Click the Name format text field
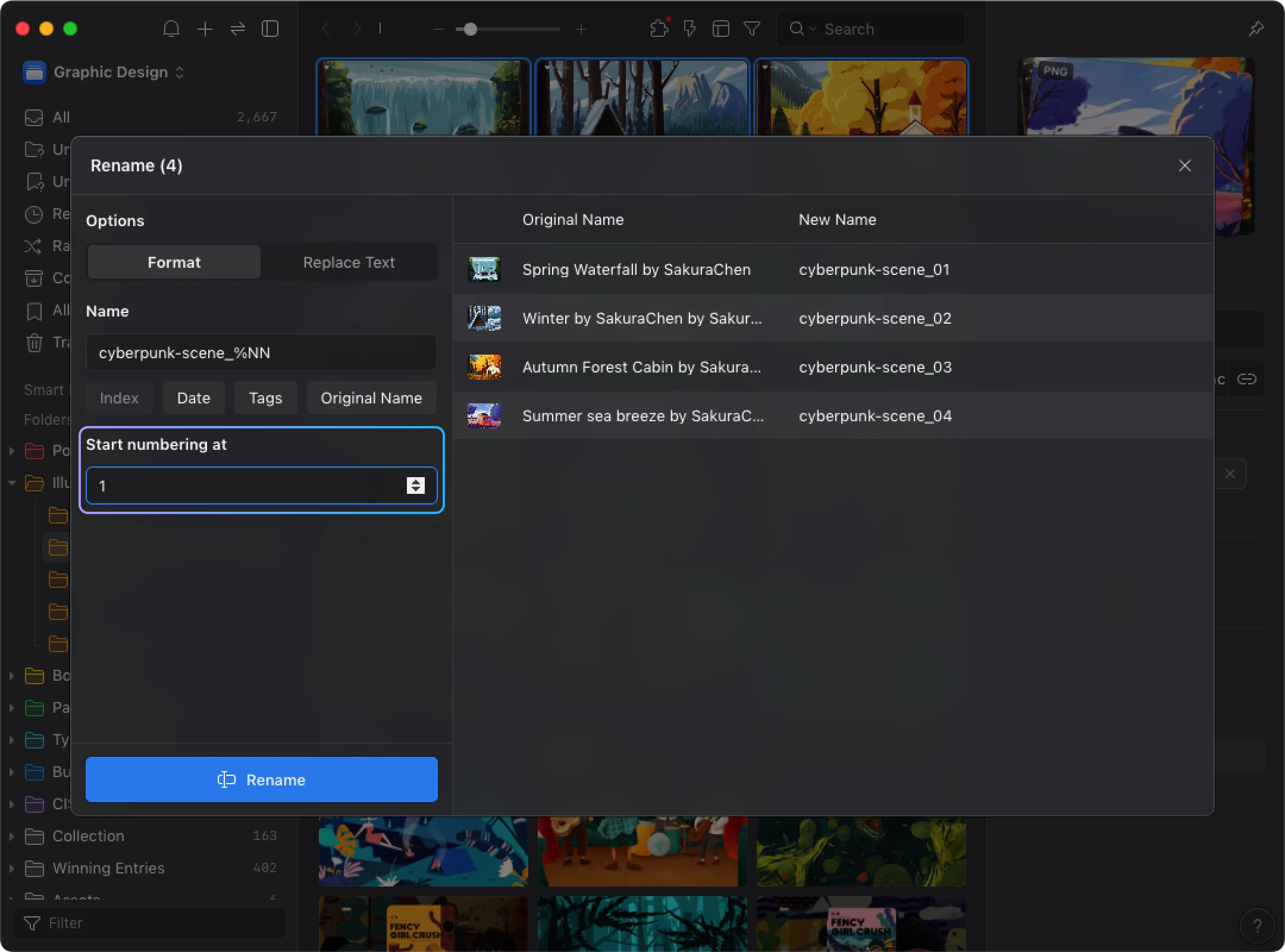The image size is (1285, 952). pos(261,353)
